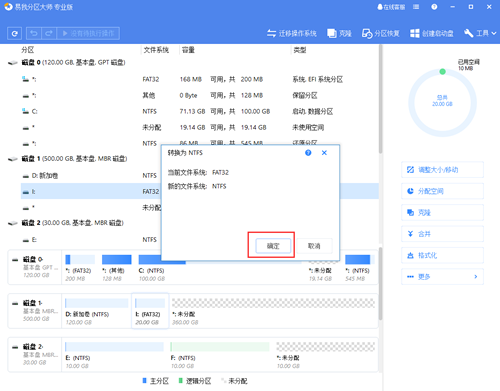
Task: Click the 20.00 GB usage ring chart
Action: pyautogui.click(x=442, y=102)
